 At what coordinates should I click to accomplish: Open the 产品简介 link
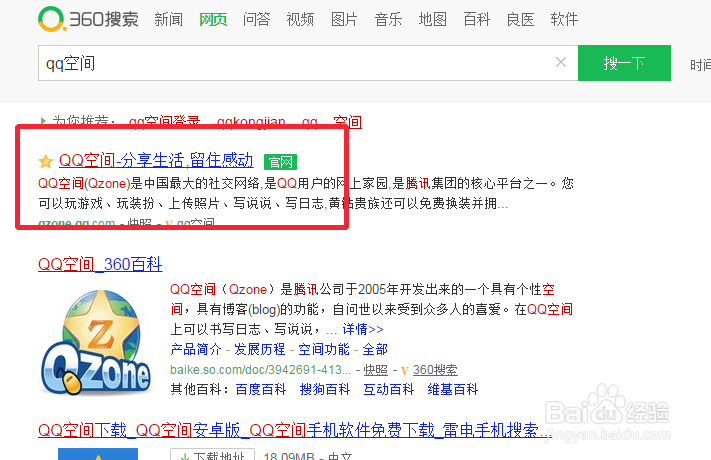tap(196, 349)
